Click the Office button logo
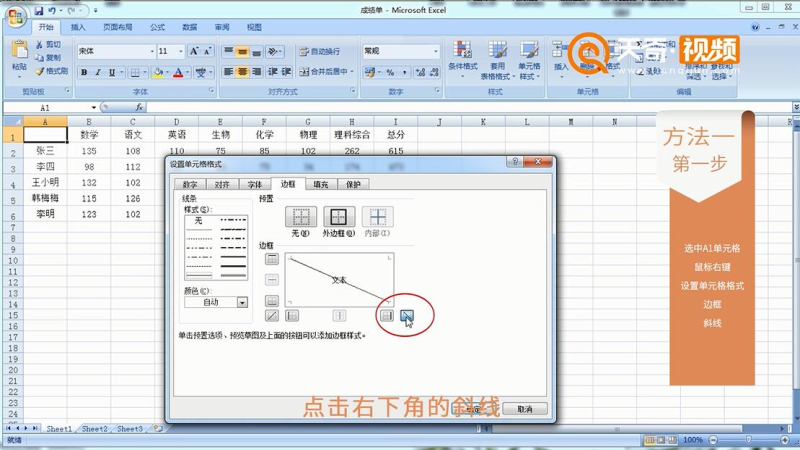This screenshot has height=450, width=800. pos(15,17)
